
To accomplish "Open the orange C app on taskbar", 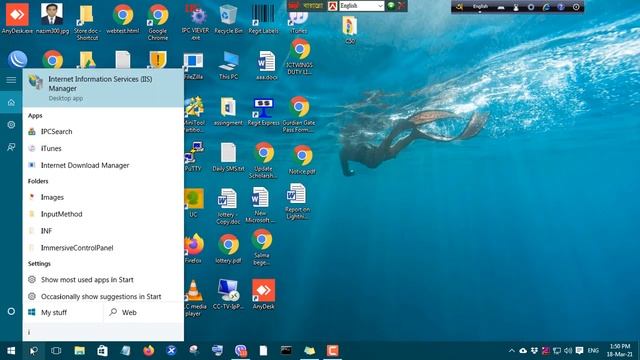I will pyautogui.click(x=332, y=351).
